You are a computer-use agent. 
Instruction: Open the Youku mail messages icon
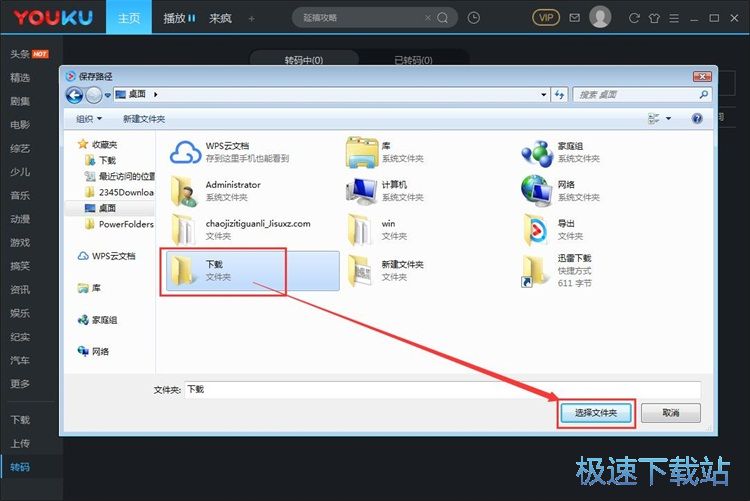[x=574, y=18]
